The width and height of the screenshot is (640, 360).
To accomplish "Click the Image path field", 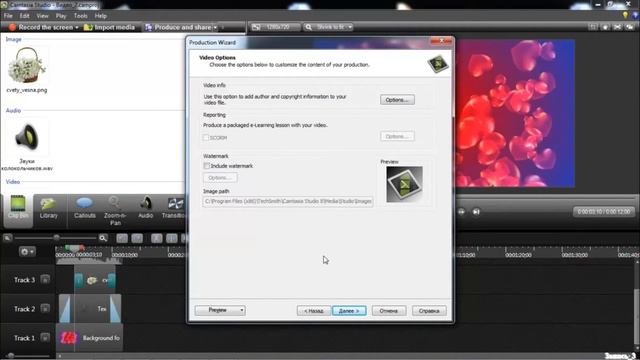I will [288, 201].
